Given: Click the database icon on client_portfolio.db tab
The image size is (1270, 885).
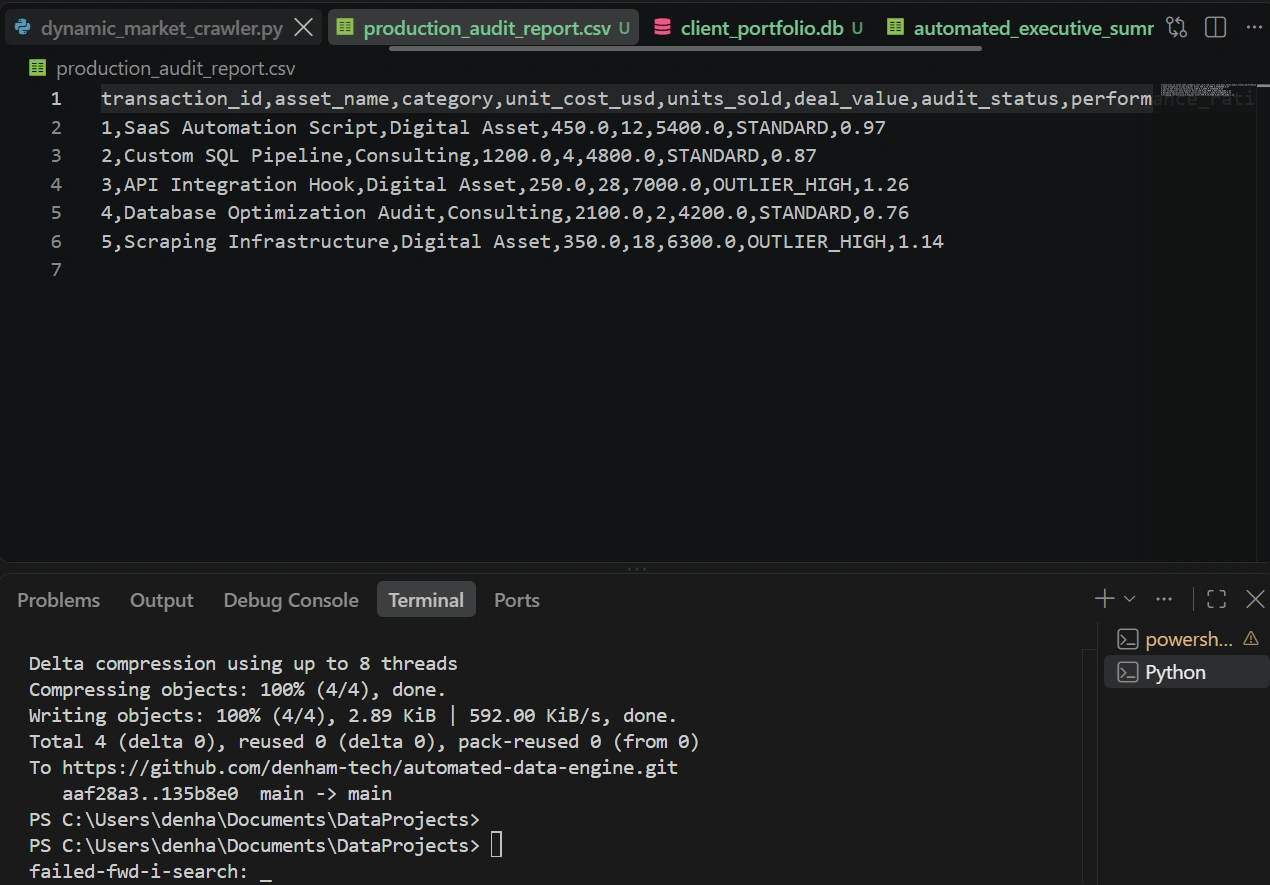Looking at the screenshot, I should point(662,28).
